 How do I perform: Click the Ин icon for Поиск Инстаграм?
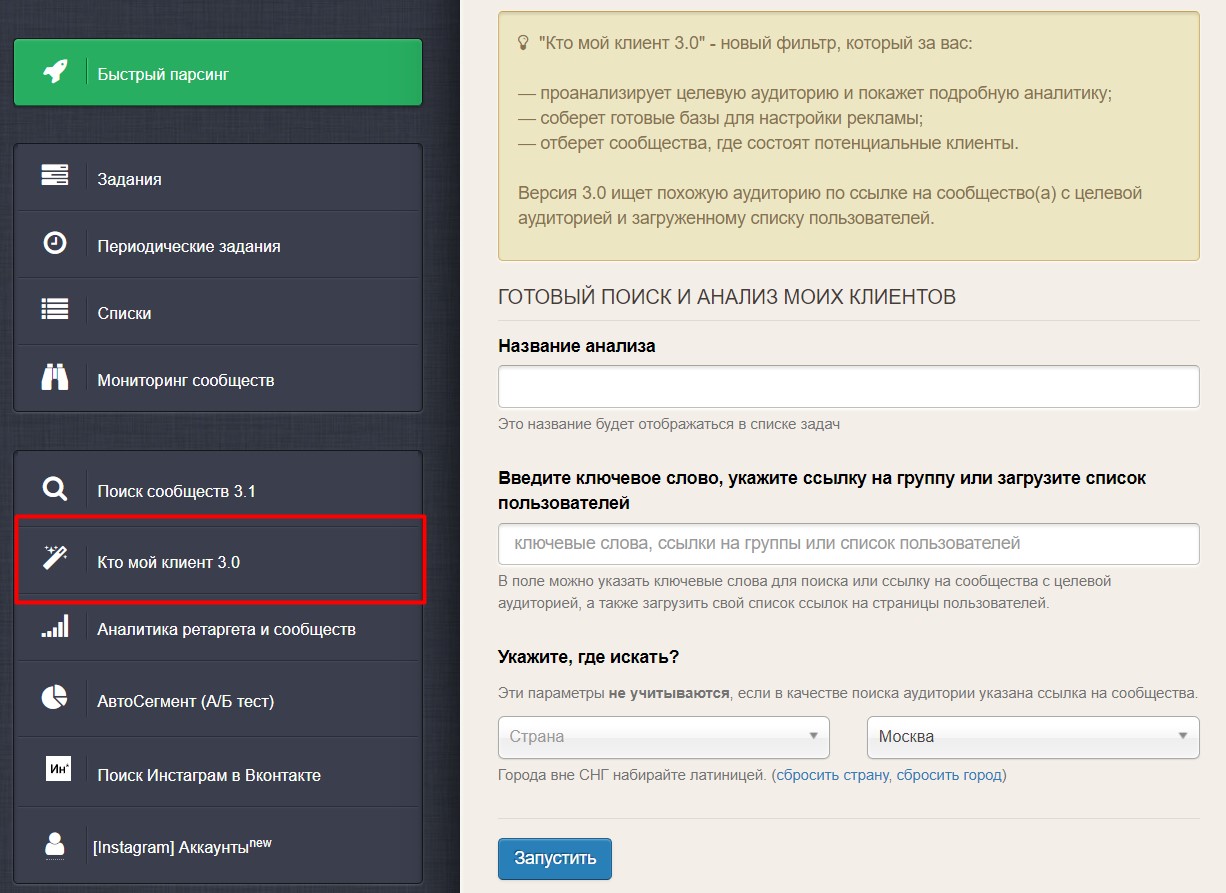(x=58, y=769)
